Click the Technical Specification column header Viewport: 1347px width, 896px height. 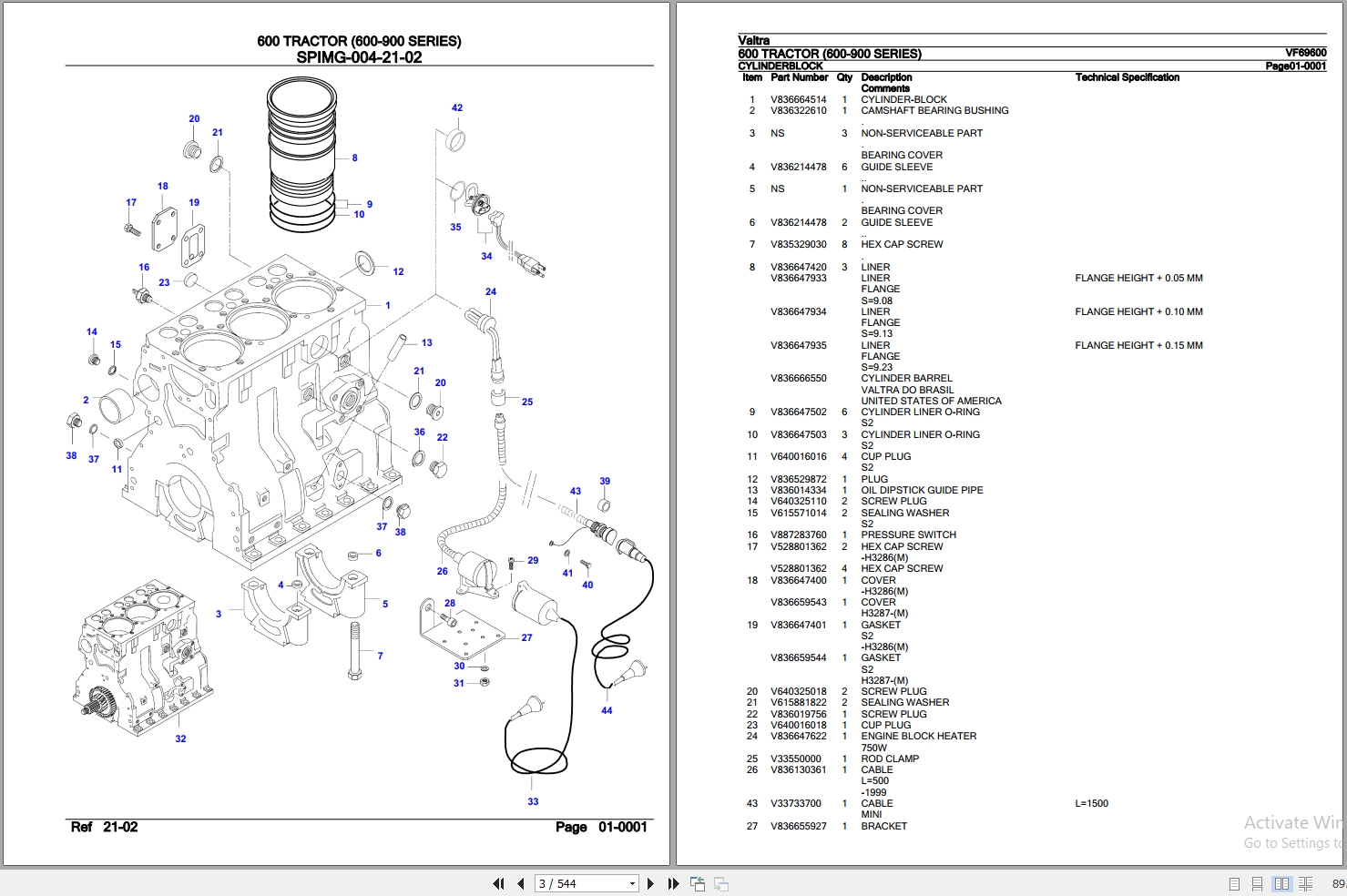(1127, 77)
